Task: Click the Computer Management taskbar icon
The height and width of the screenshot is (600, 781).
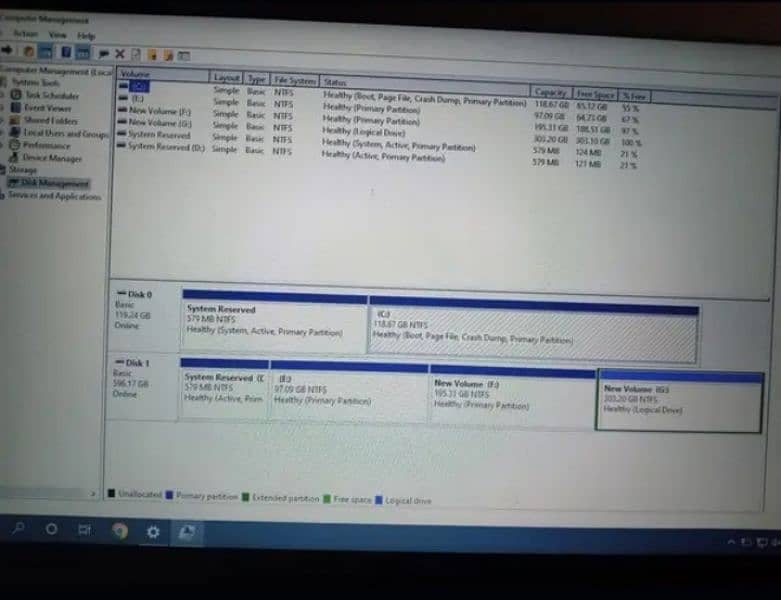Action: 187,533
